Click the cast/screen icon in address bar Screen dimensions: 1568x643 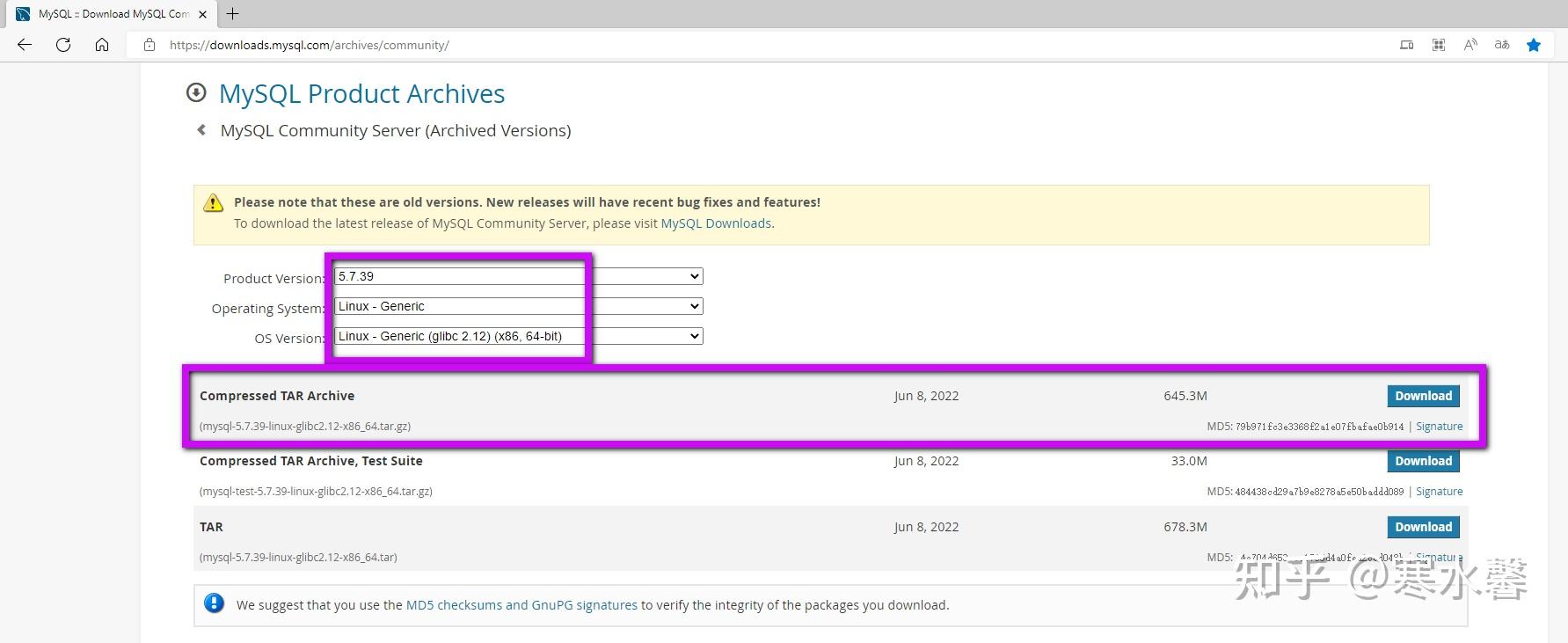pos(1407,45)
